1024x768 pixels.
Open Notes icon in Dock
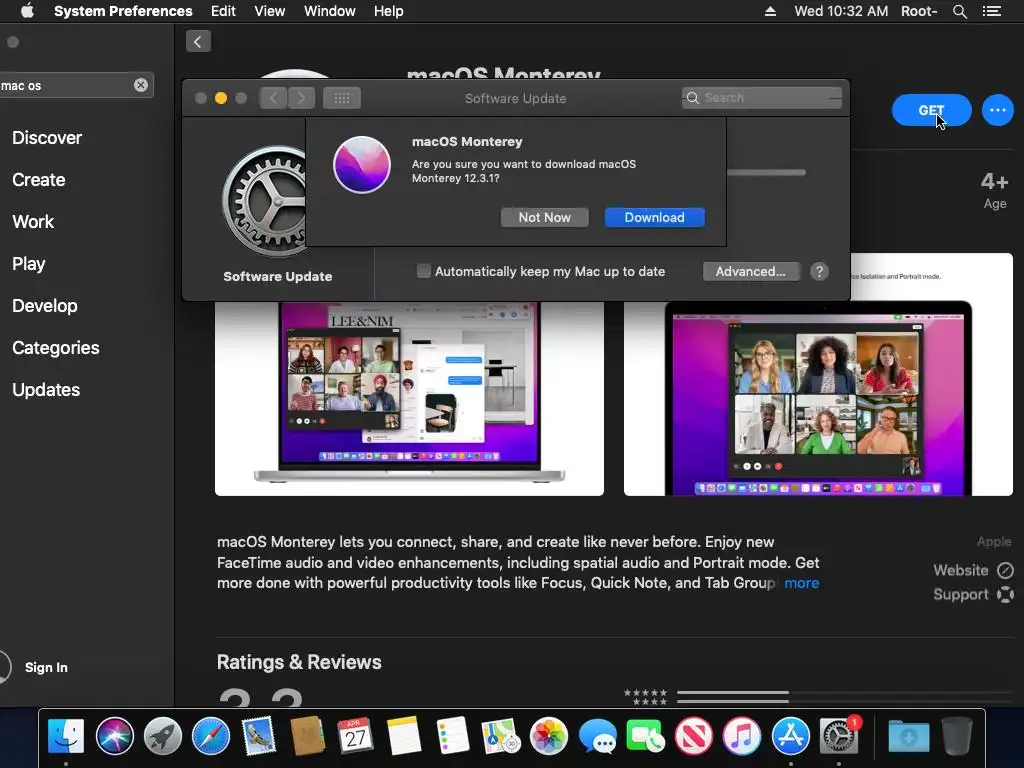tap(404, 735)
